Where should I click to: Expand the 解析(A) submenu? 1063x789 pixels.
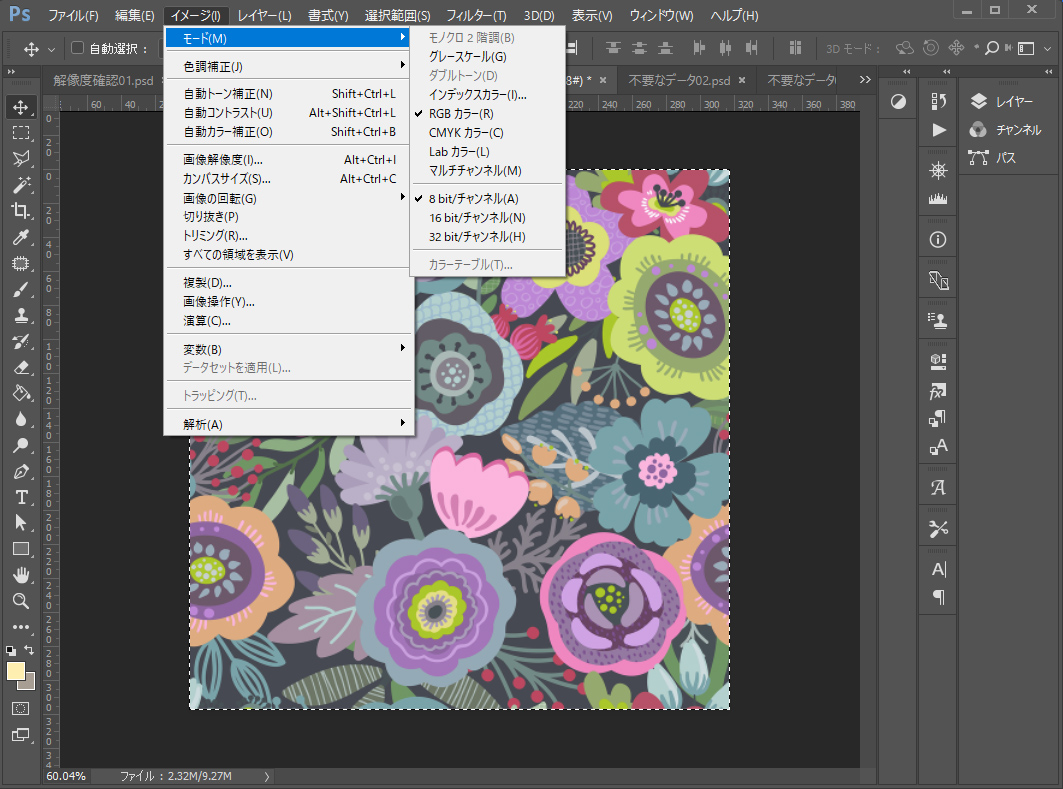pyautogui.click(x=289, y=424)
